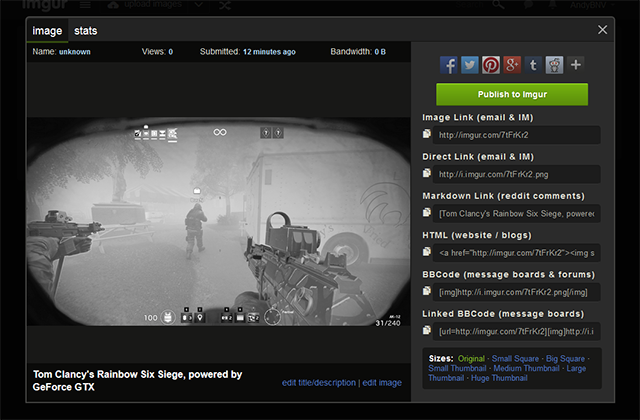Image resolution: width=640 pixels, height=420 pixels.
Task: Share the image on Twitter
Action: click(470, 65)
